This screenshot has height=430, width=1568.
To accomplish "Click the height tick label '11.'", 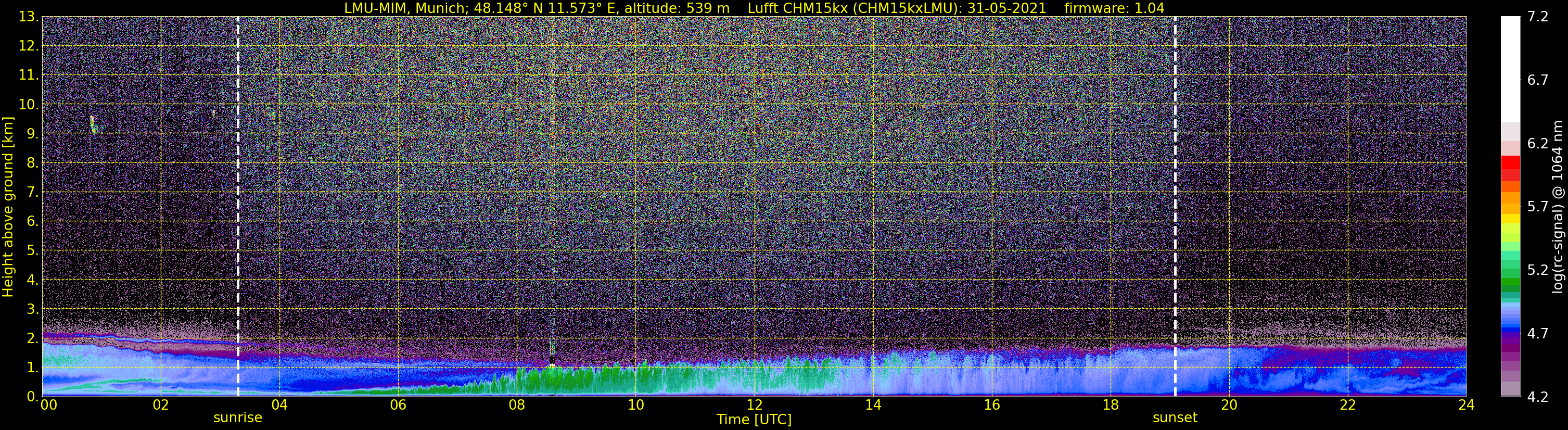I will [29, 75].
